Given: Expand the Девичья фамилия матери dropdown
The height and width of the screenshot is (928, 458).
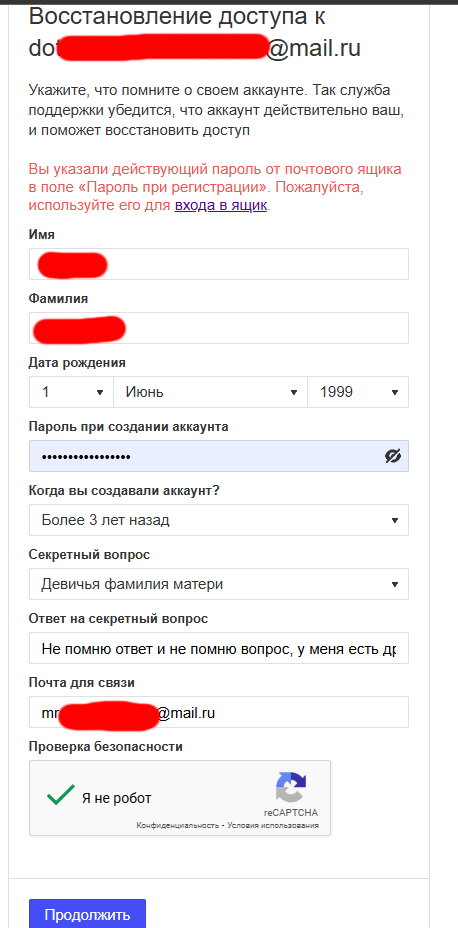Looking at the screenshot, I should [219, 584].
